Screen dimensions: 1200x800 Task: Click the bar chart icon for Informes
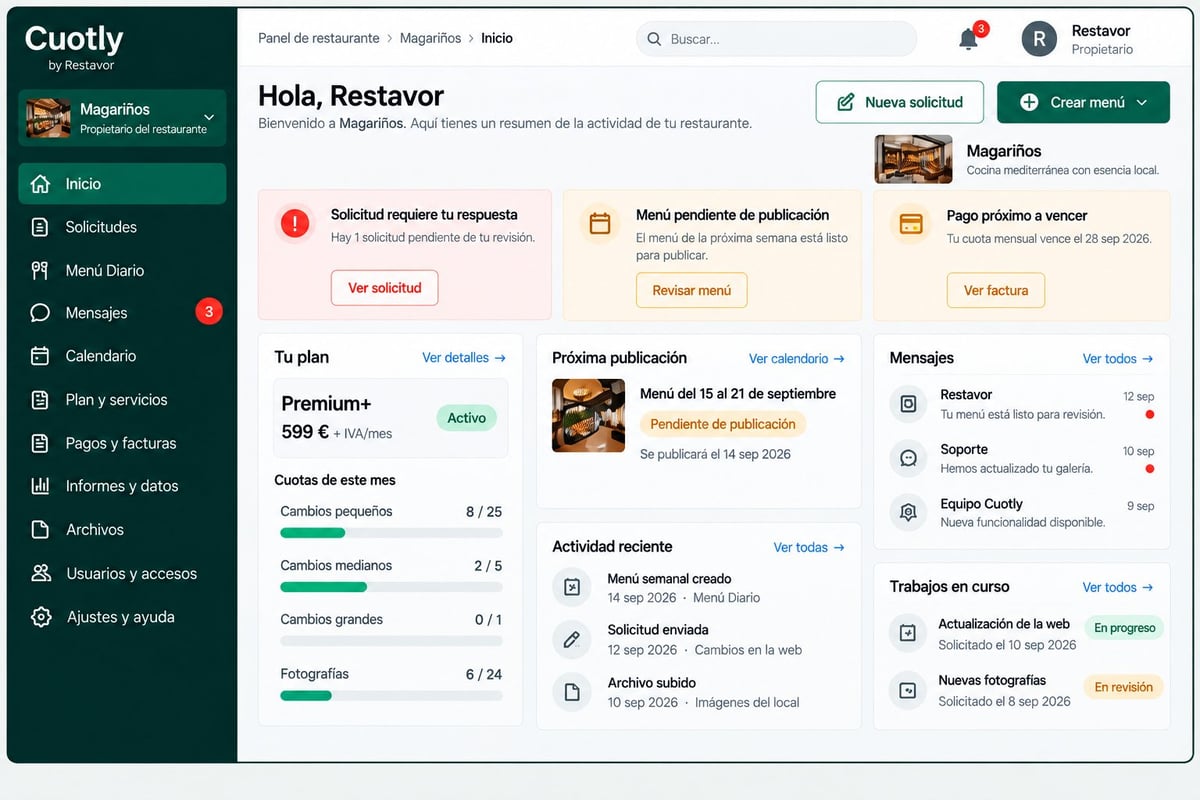pyautogui.click(x=40, y=486)
